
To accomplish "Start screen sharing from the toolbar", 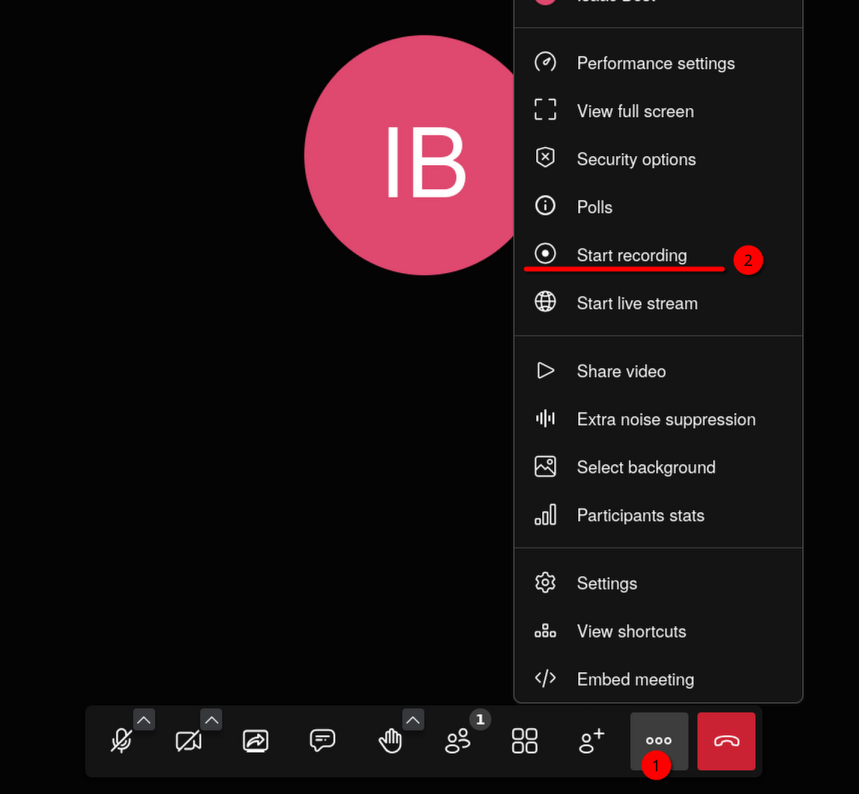I will point(256,741).
